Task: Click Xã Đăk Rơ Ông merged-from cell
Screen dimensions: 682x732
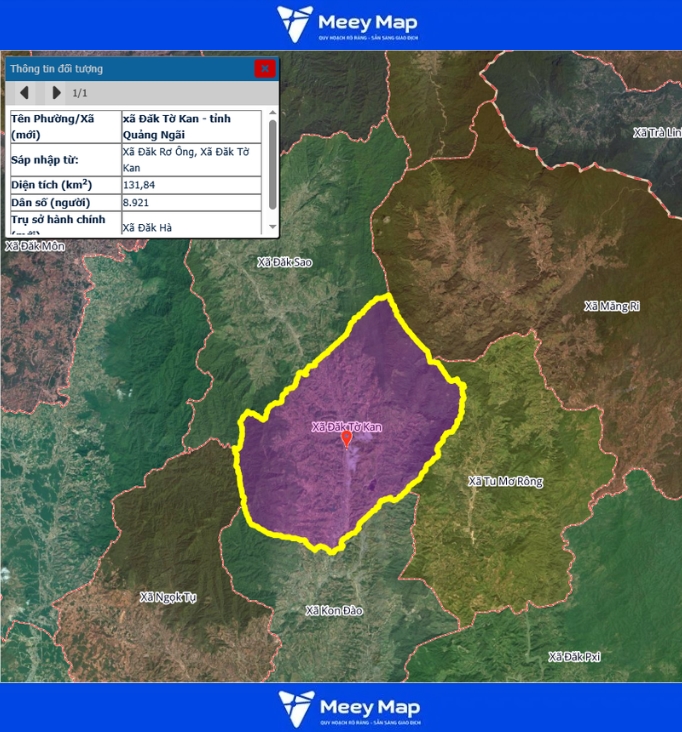Action: click(x=190, y=159)
